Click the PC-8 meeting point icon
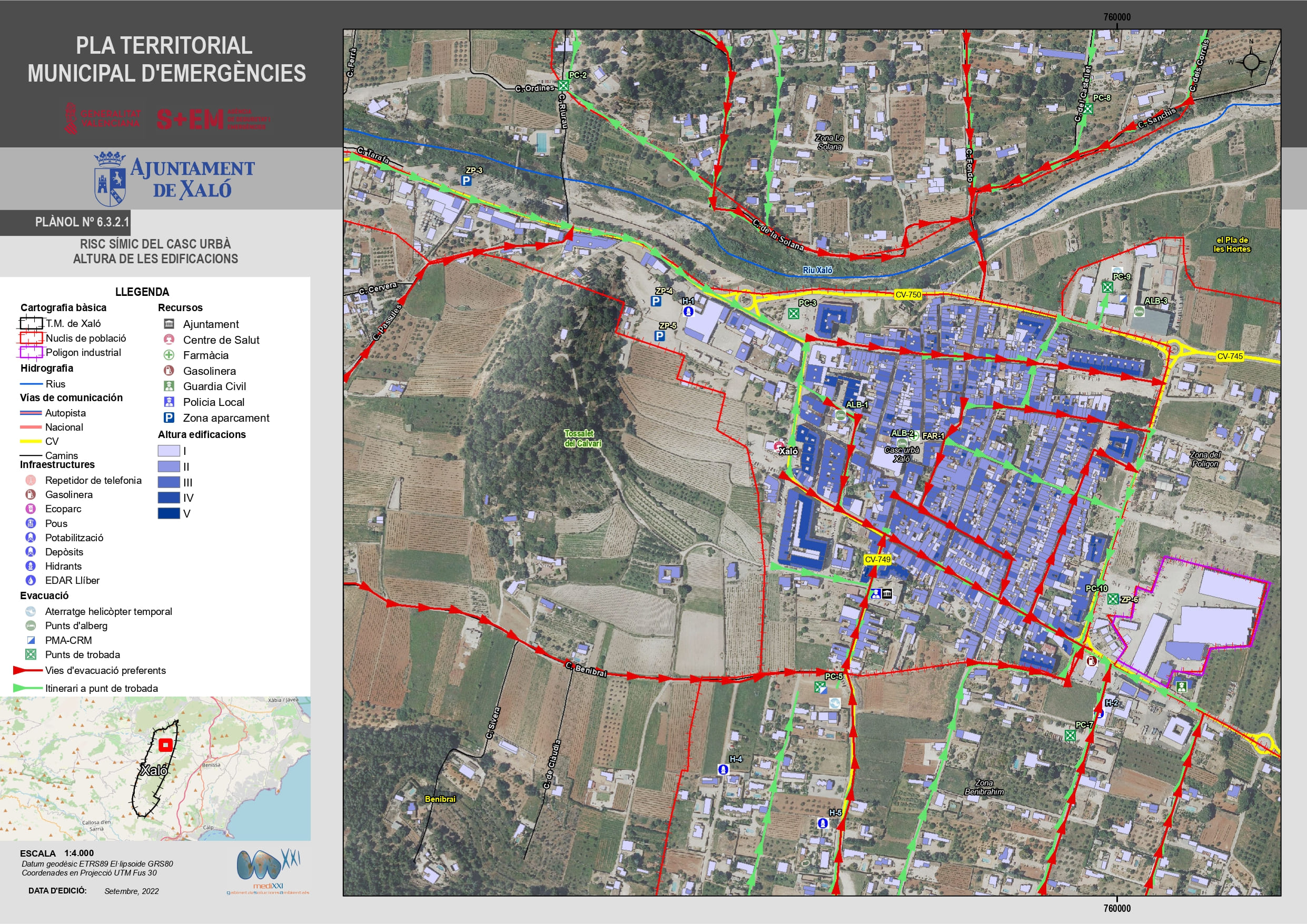The width and height of the screenshot is (1307, 924). pos(1087,108)
